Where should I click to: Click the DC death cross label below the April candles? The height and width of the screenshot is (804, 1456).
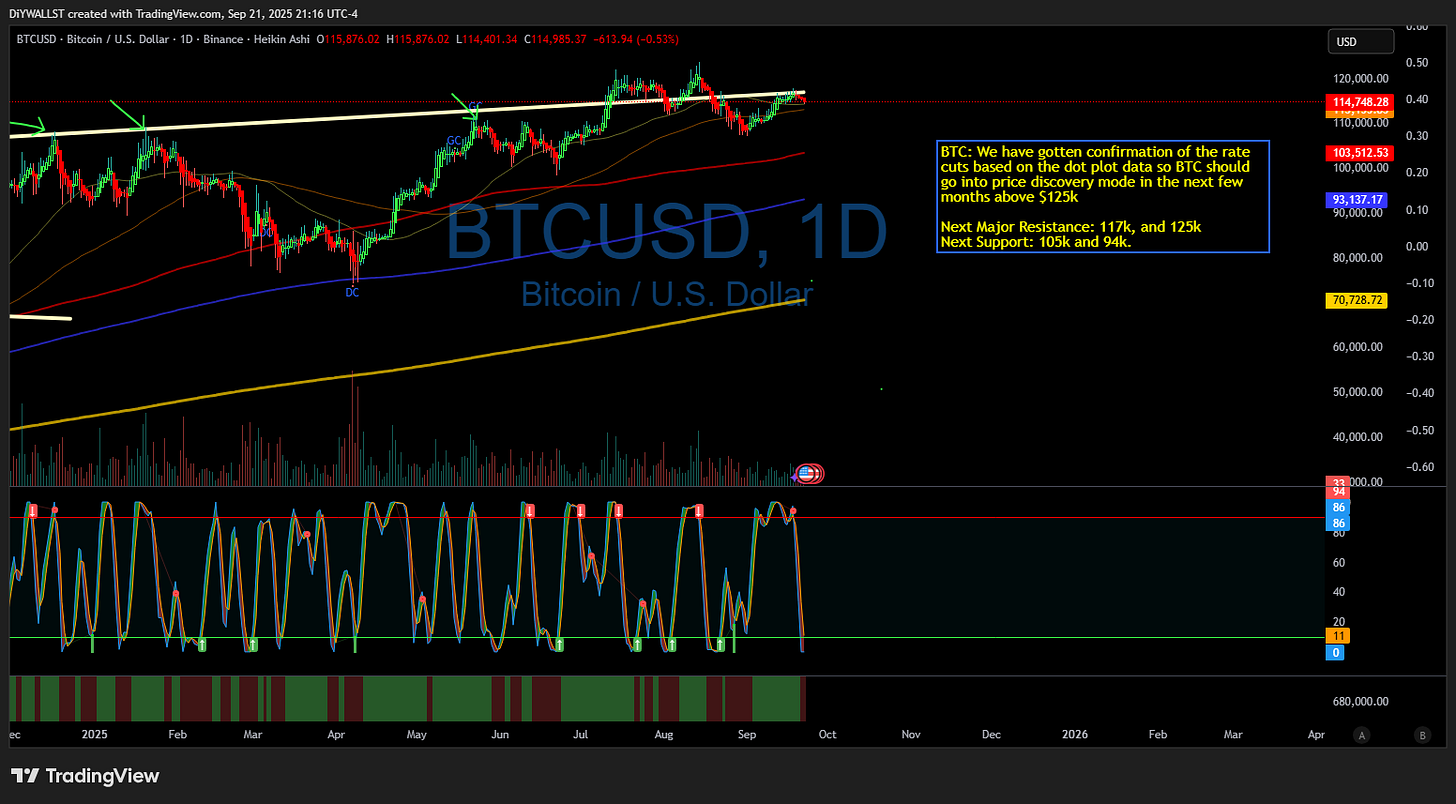[x=351, y=292]
